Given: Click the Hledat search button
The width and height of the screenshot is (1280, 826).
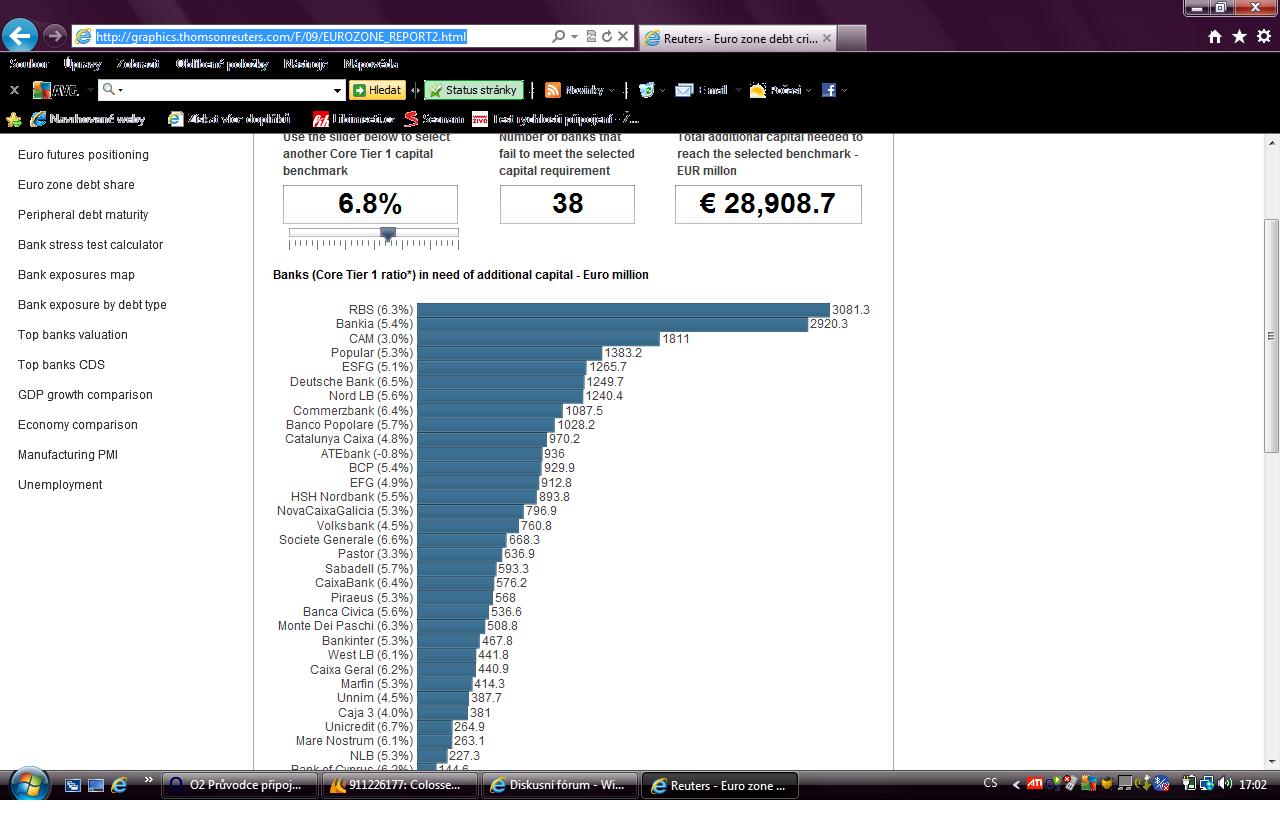Looking at the screenshot, I should (377, 90).
